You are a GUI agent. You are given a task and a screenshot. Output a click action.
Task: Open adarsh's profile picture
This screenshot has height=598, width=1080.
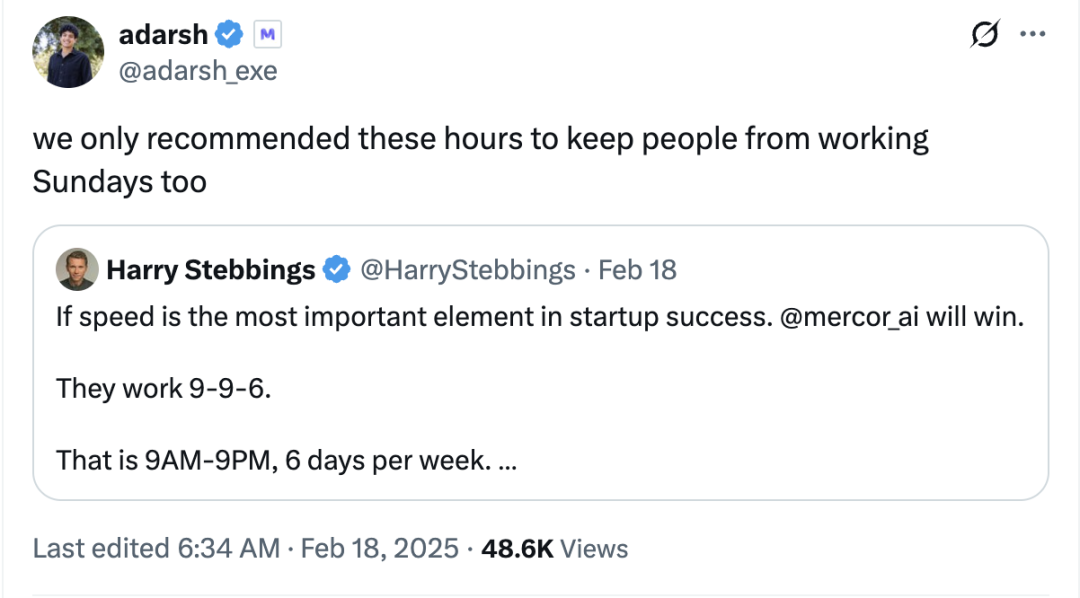click(x=68, y=52)
